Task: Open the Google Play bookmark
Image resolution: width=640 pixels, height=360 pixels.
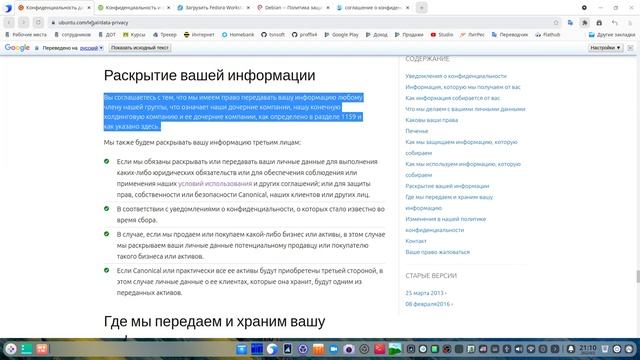Action: (341, 35)
